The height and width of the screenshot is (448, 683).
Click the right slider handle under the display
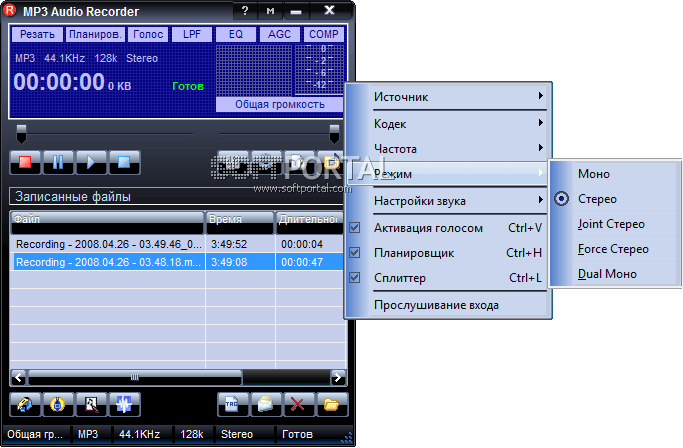tap(334, 134)
